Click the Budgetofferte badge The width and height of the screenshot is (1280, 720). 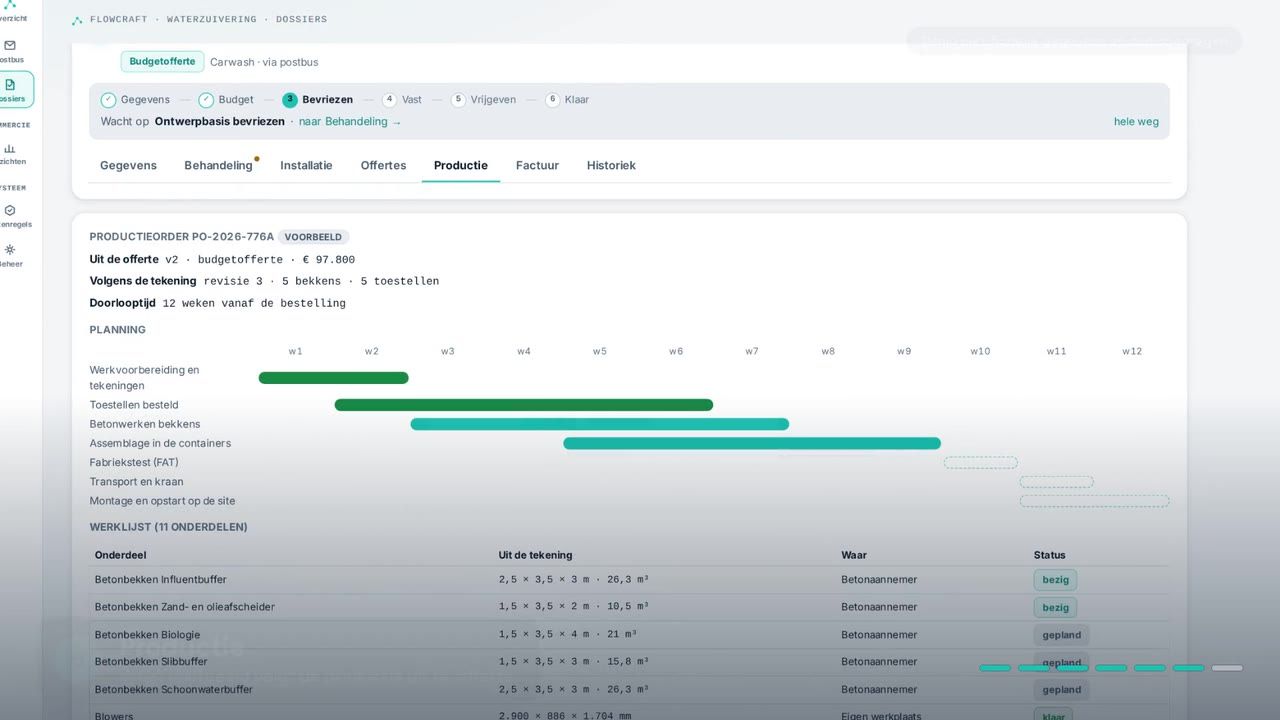pos(162,61)
